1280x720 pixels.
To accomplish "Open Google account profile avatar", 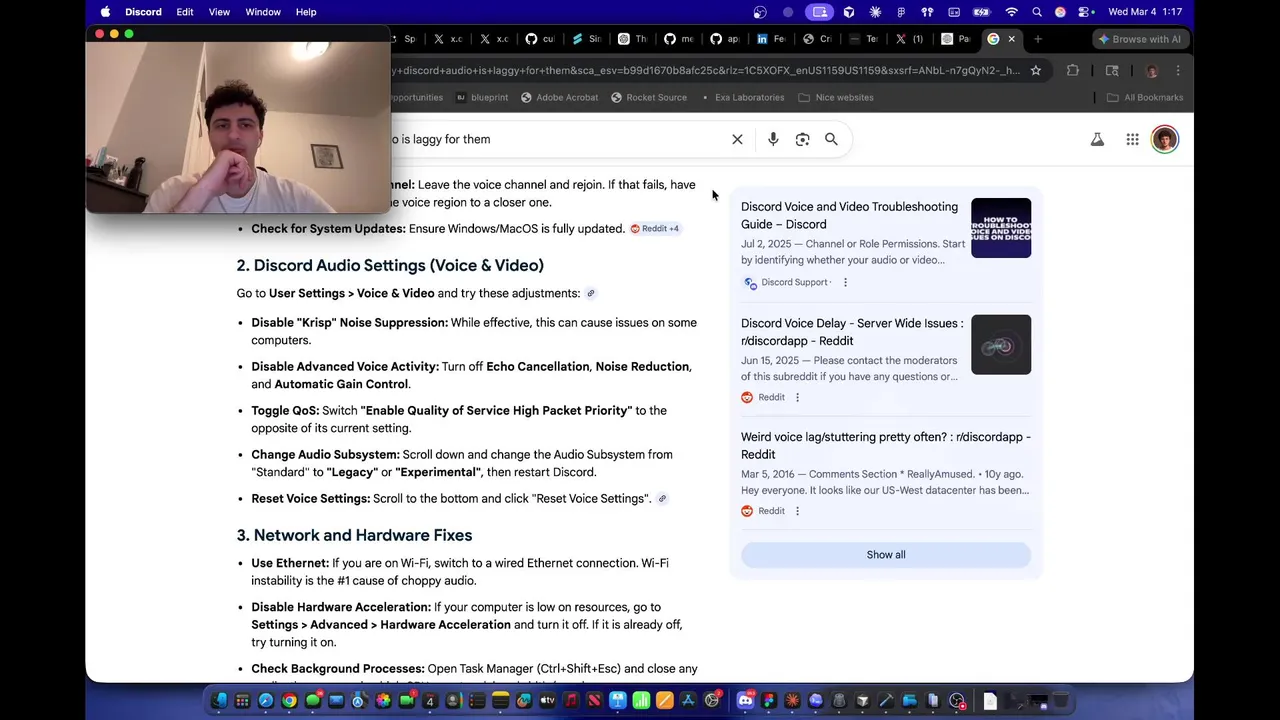I will (1164, 140).
